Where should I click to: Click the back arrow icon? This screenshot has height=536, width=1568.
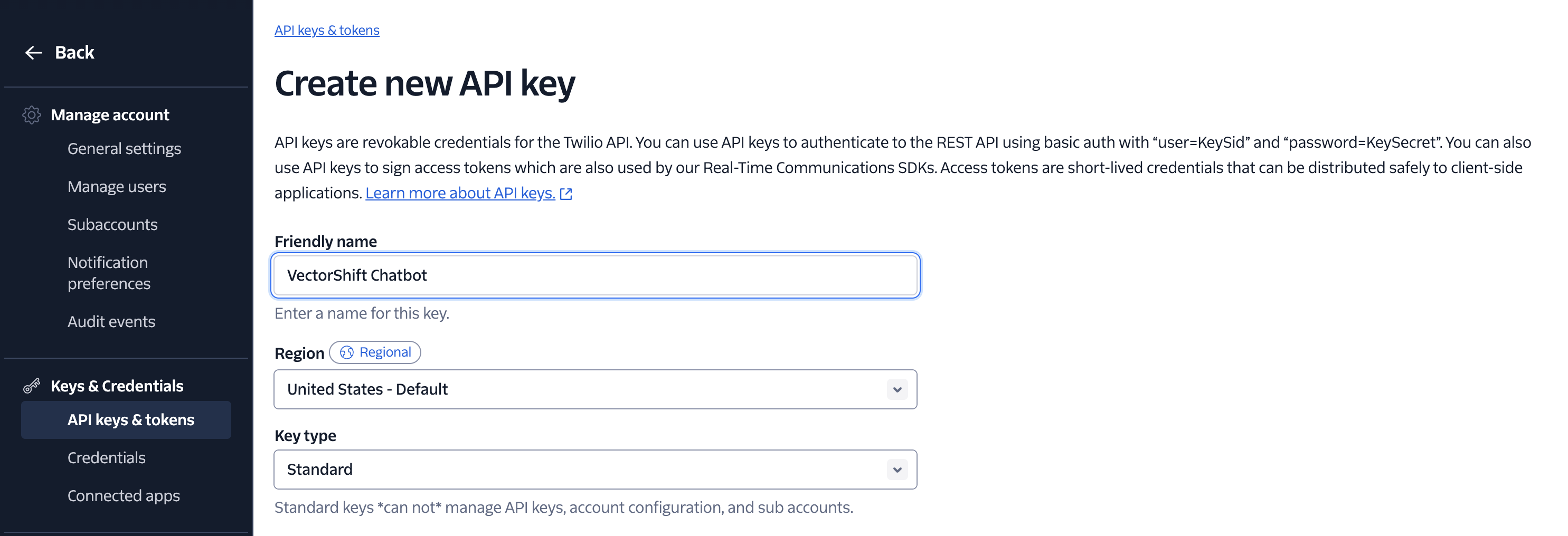pyautogui.click(x=32, y=52)
